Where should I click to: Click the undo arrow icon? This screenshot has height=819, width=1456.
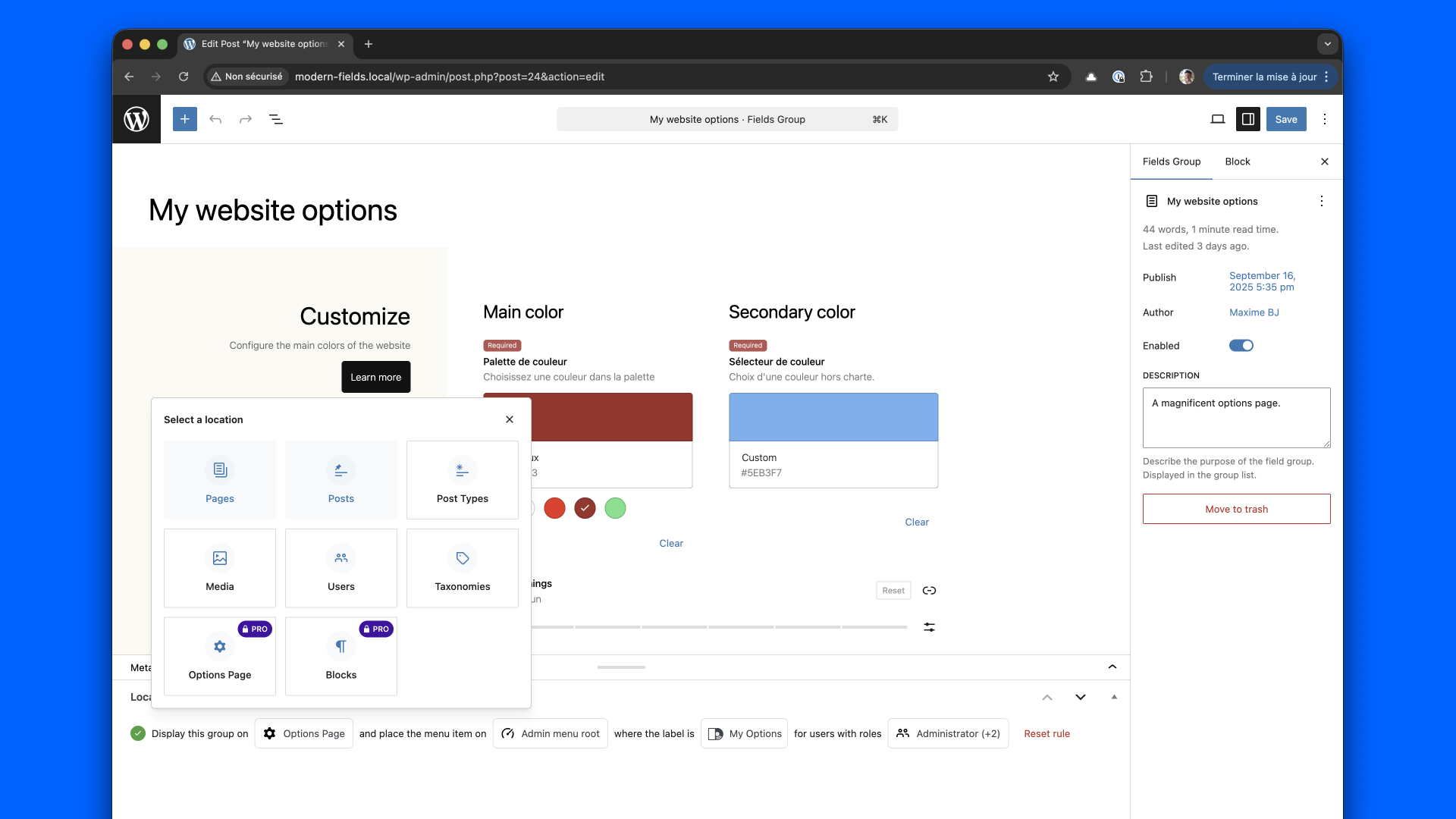(x=215, y=119)
